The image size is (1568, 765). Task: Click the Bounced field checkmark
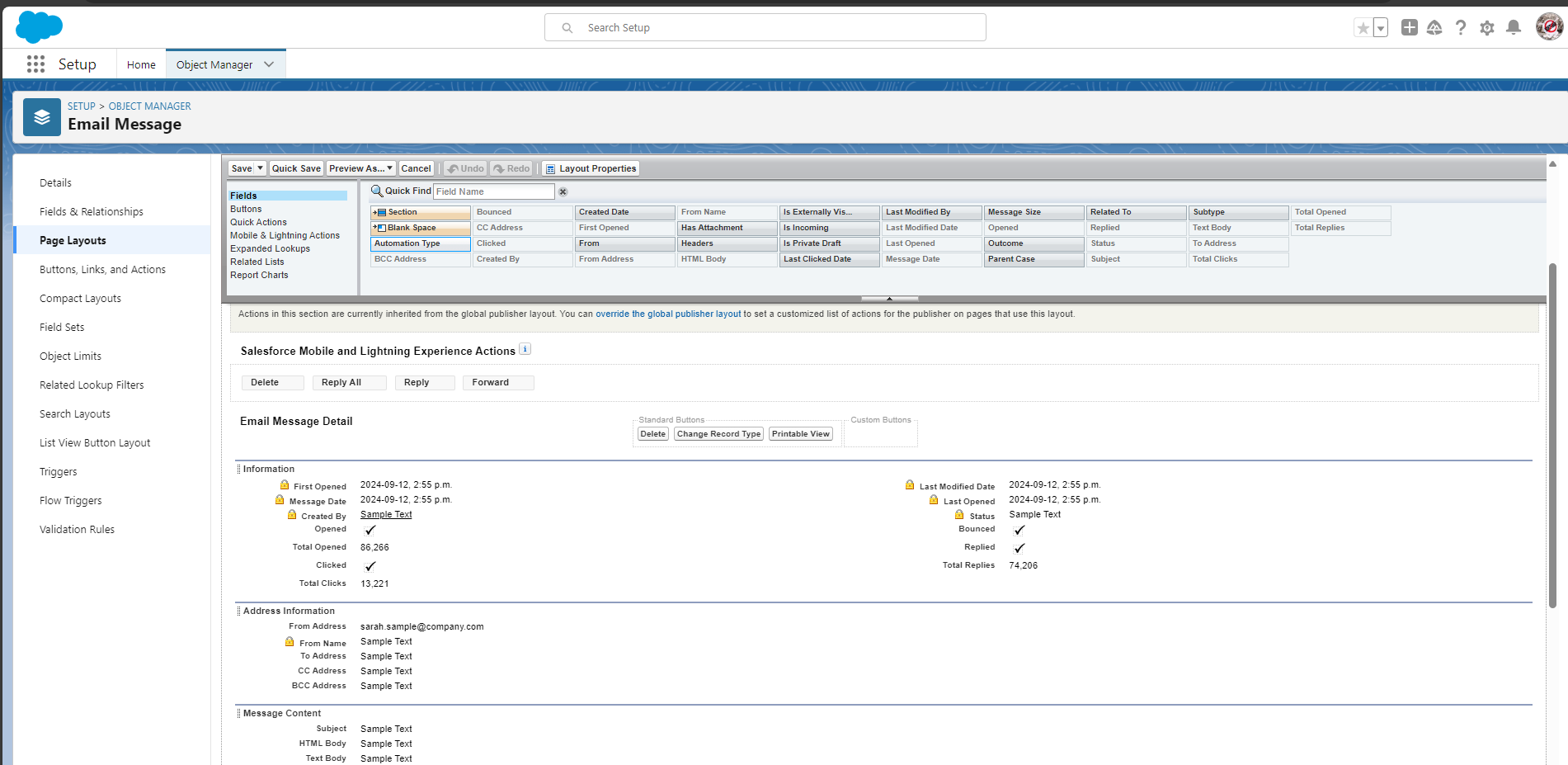1019,530
